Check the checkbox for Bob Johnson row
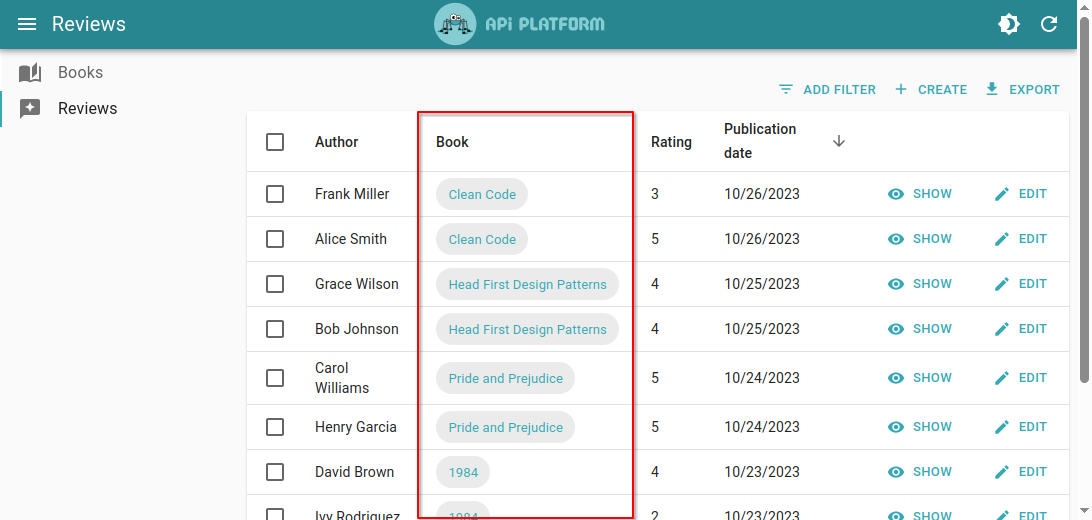This screenshot has height=520, width=1092. click(275, 329)
